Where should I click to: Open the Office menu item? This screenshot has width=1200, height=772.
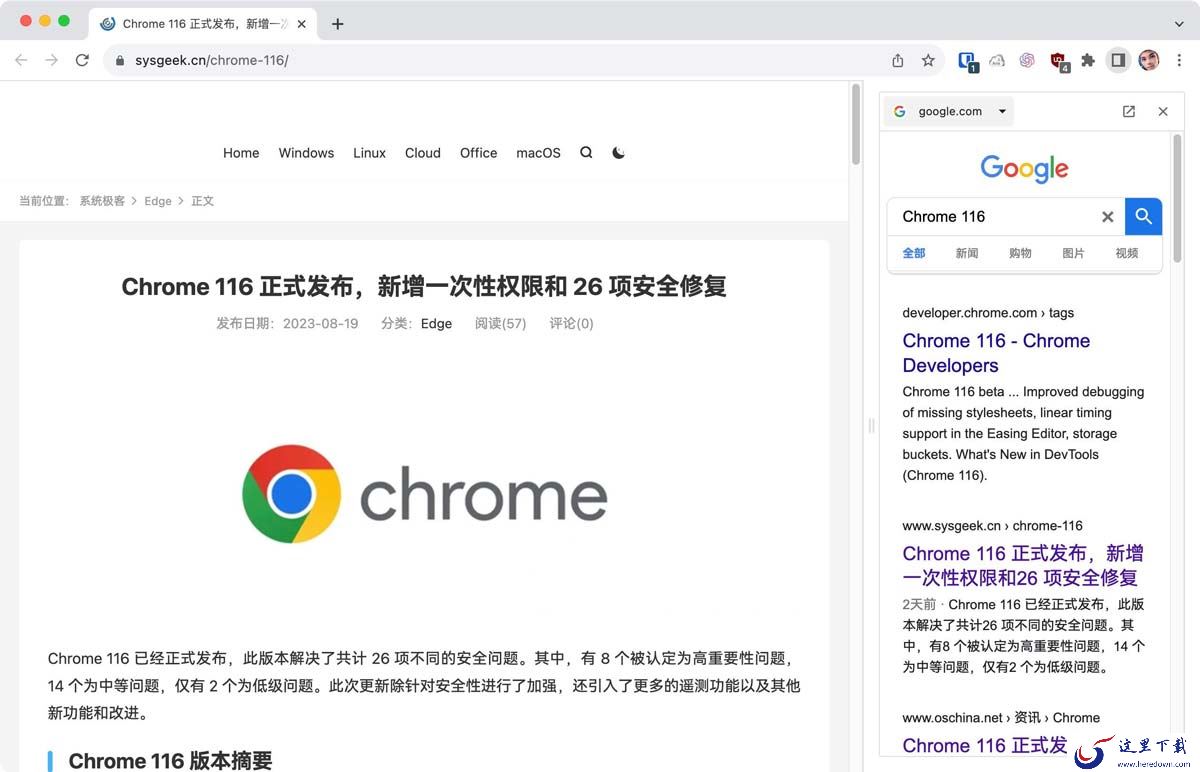click(x=478, y=153)
